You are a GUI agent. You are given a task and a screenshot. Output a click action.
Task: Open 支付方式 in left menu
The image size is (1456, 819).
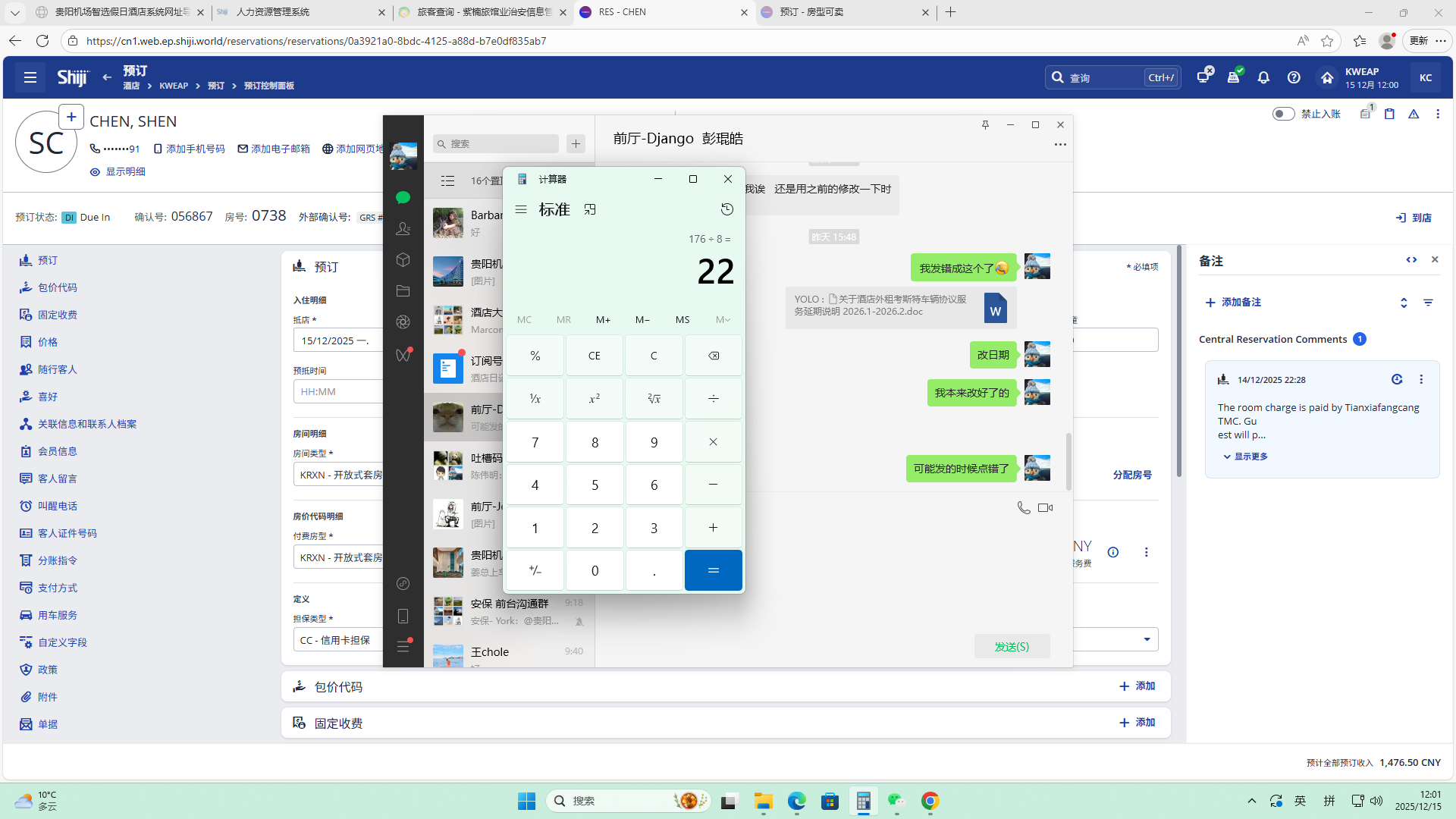pyautogui.click(x=58, y=588)
